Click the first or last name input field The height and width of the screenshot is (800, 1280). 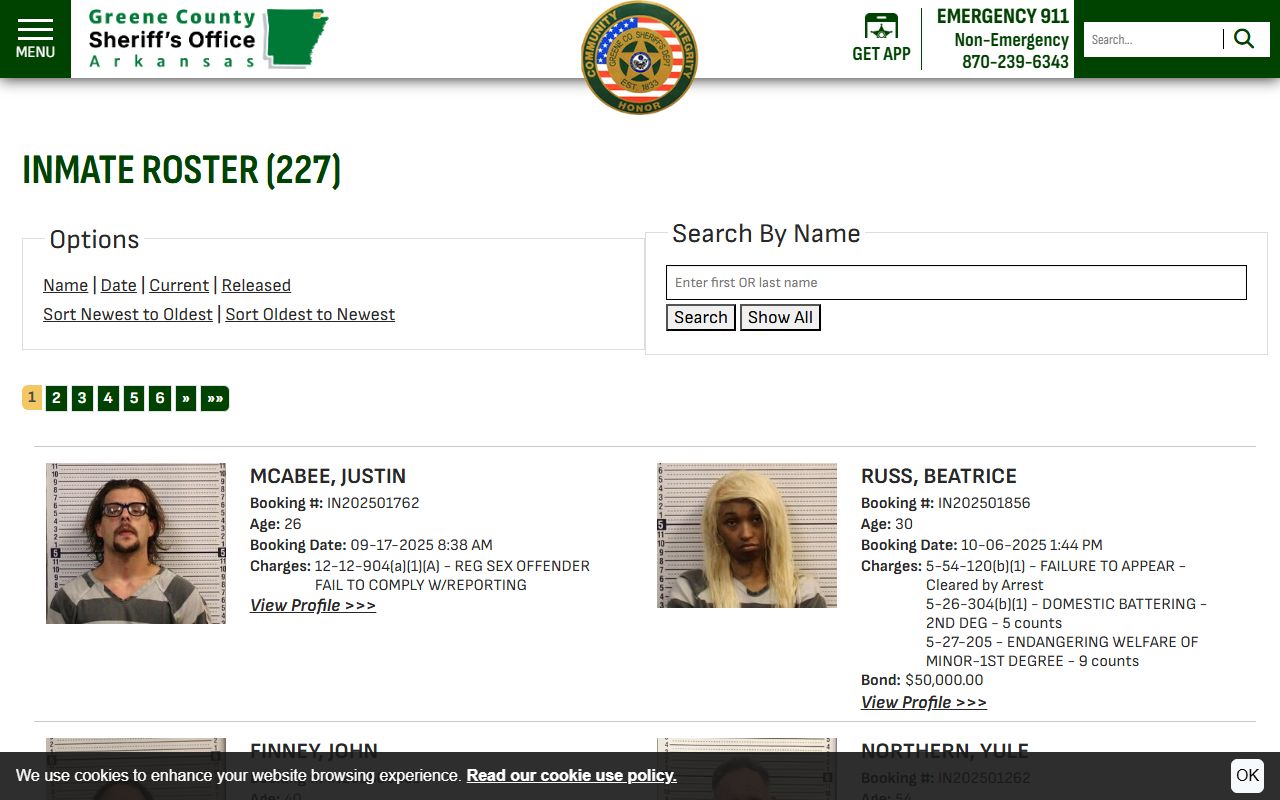pos(956,282)
